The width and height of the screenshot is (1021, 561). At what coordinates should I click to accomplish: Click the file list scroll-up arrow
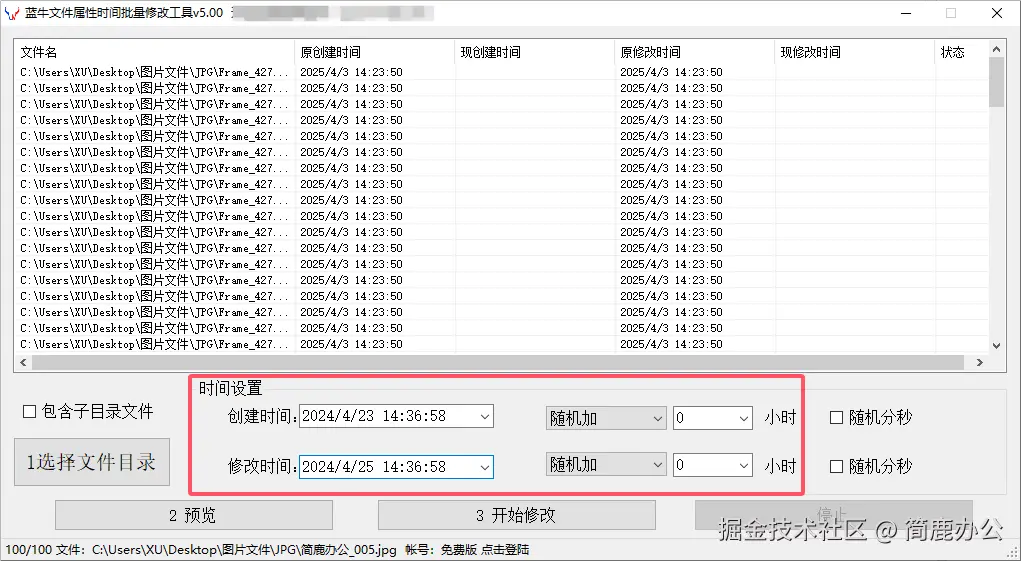click(996, 49)
